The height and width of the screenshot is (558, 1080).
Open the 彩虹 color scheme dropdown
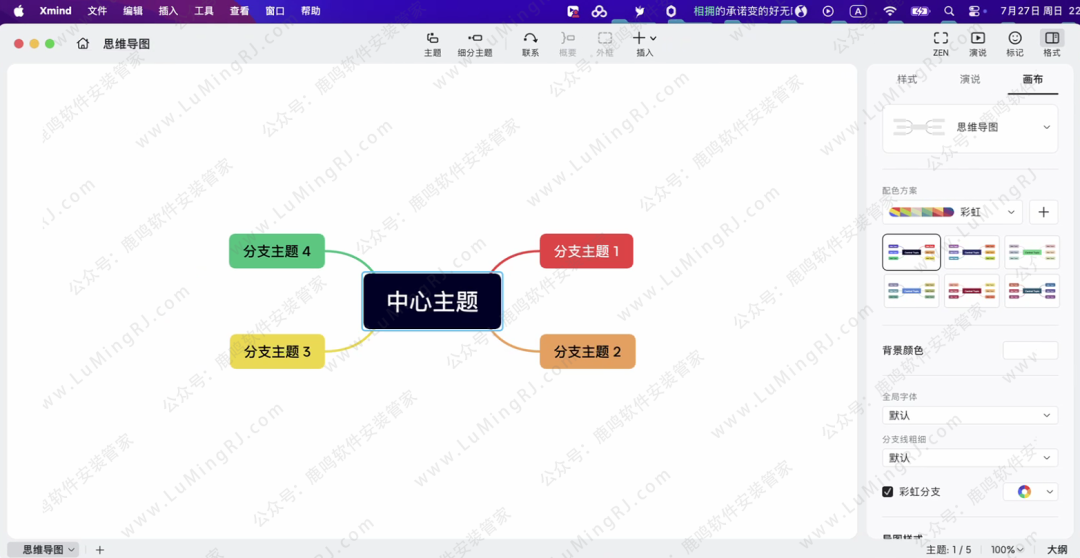point(953,212)
